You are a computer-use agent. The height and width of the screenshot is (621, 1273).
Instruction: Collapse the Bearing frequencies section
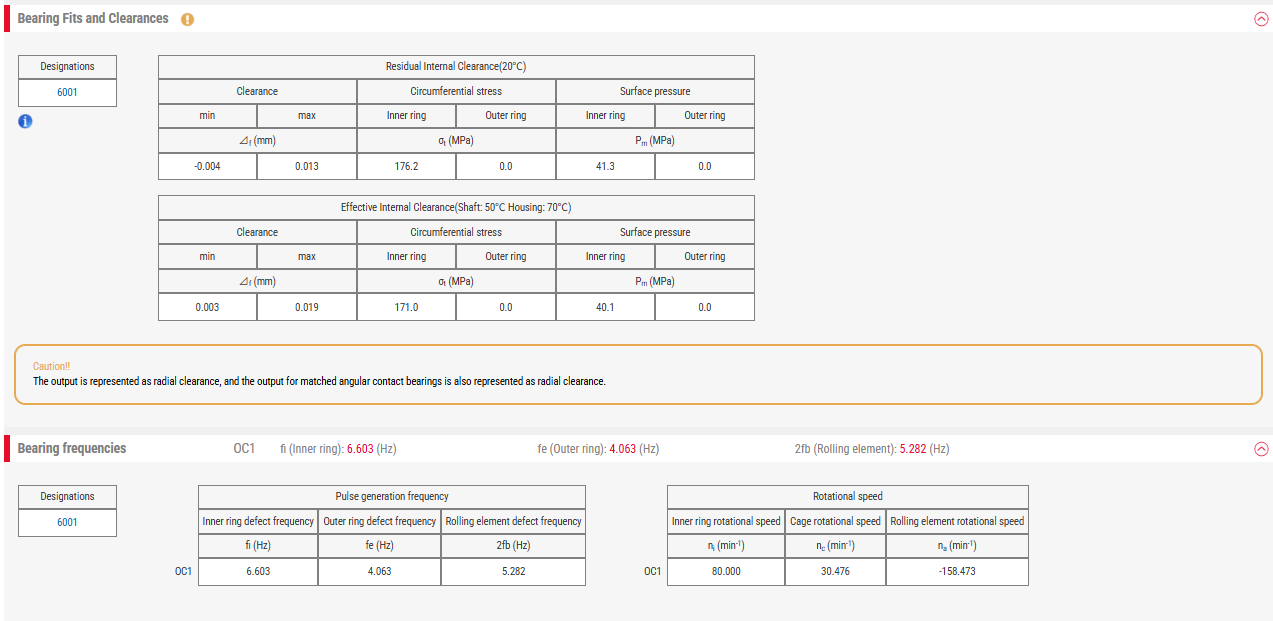(1261, 448)
